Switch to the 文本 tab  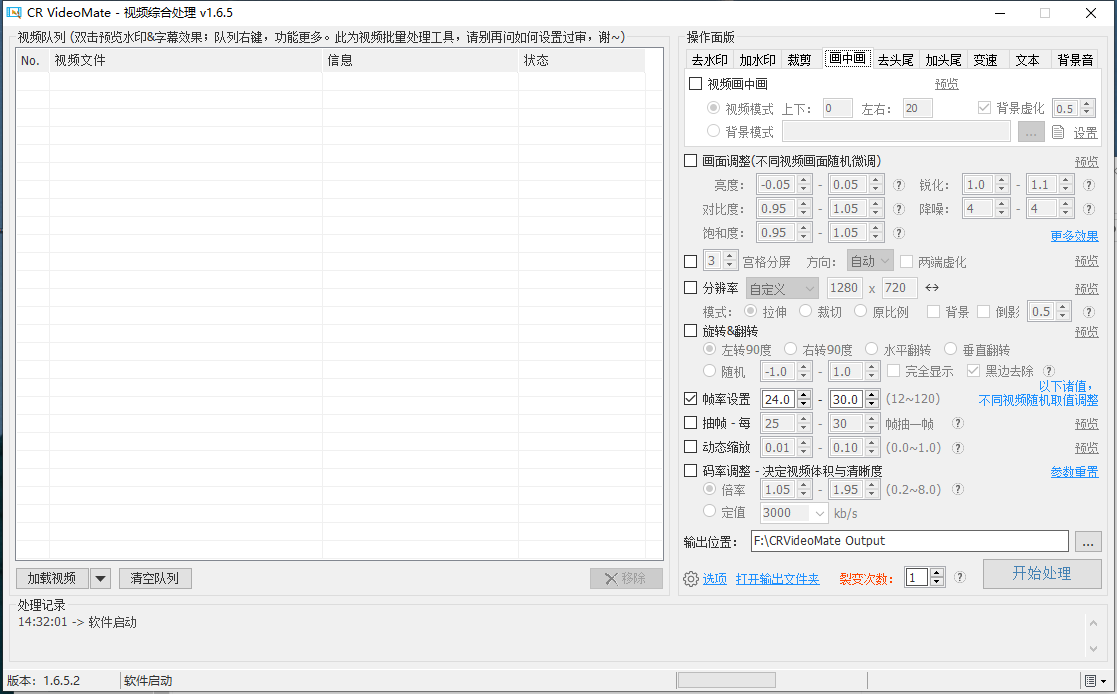[1027, 60]
